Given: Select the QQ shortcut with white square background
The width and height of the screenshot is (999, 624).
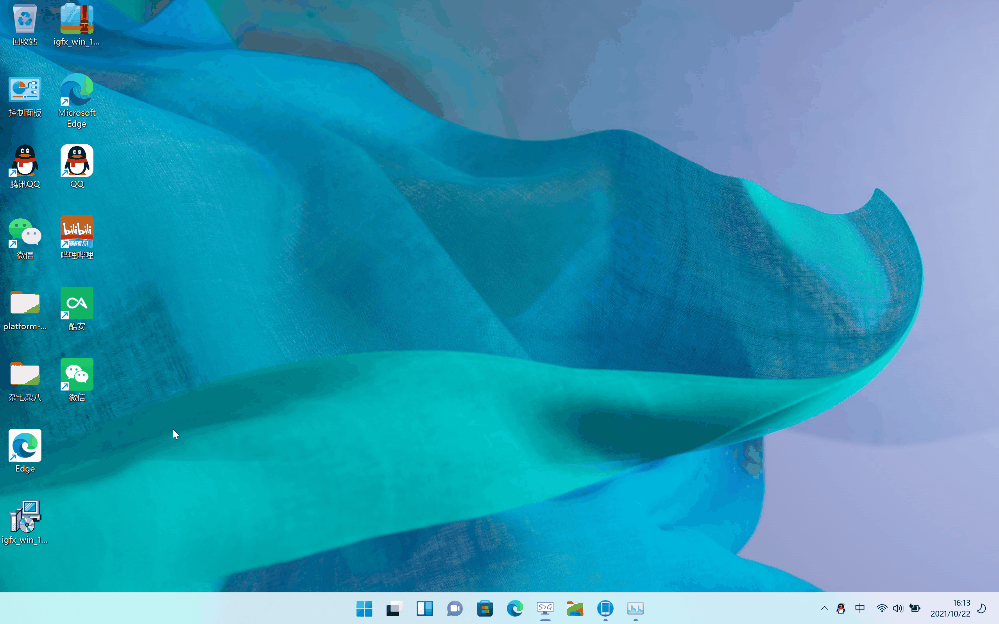Looking at the screenshot, I should tap(76, 166).
